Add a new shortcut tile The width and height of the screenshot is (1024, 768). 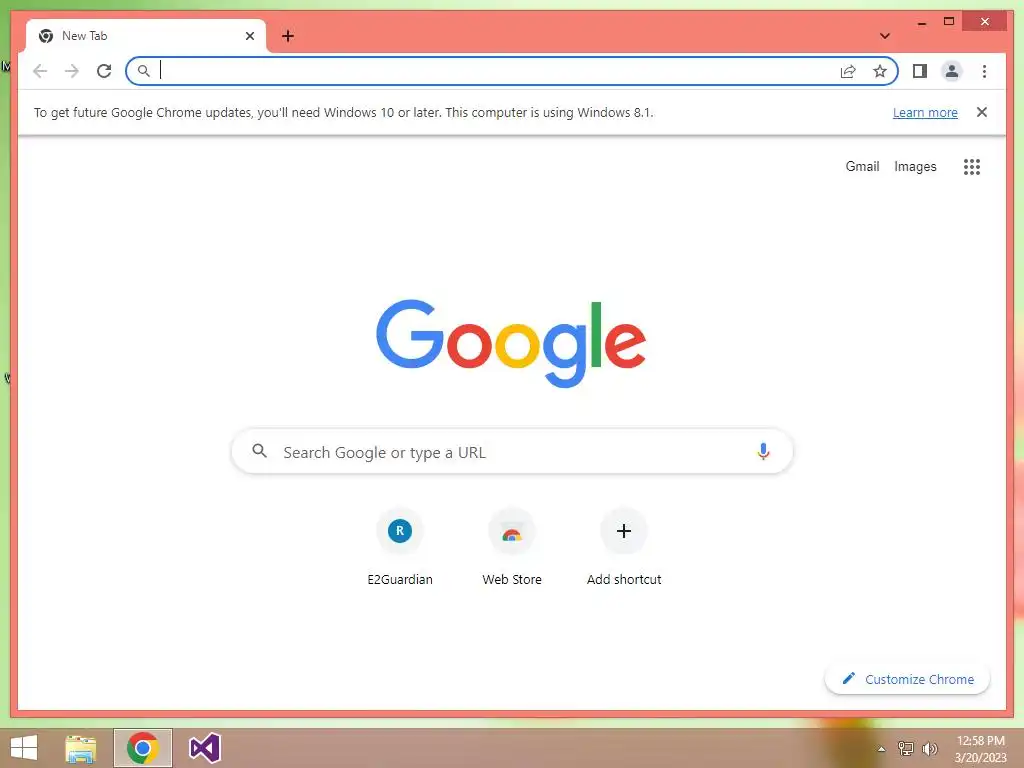click(x=624, y=547)
